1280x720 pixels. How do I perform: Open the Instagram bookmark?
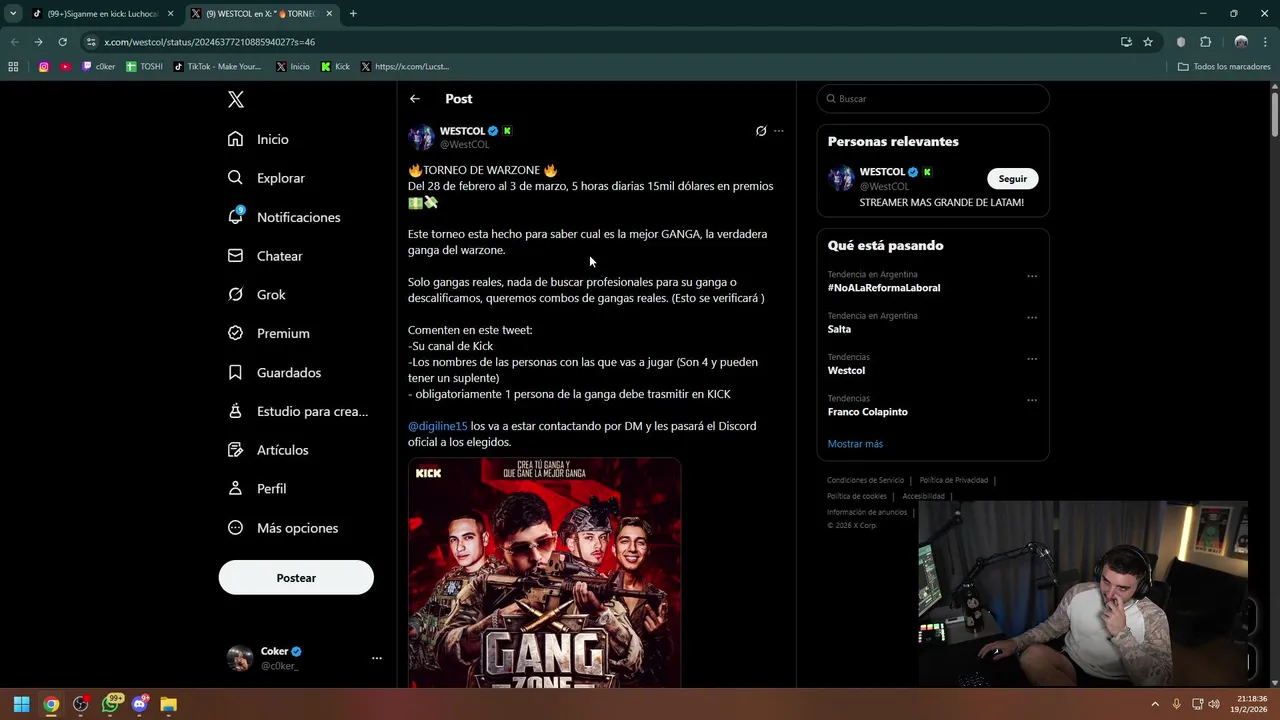pyautogui.click(x=44, y=67)
